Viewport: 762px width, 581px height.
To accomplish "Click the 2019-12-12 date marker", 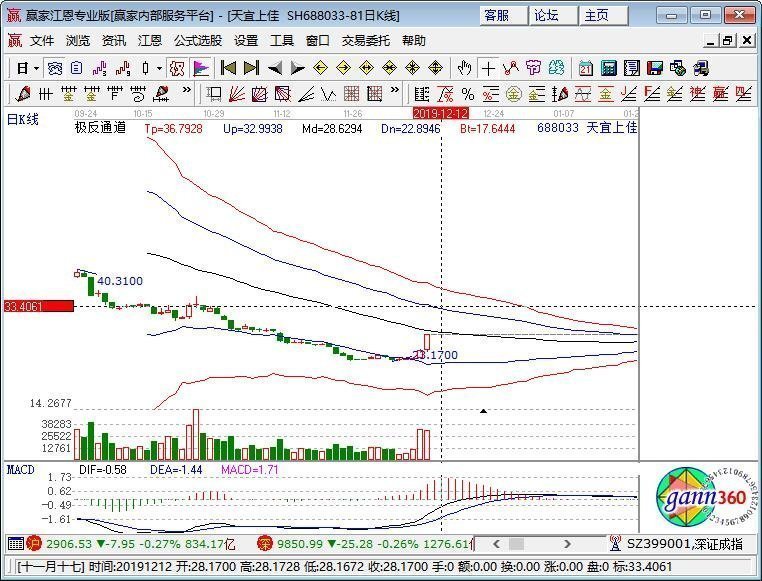I will [441, 114].
